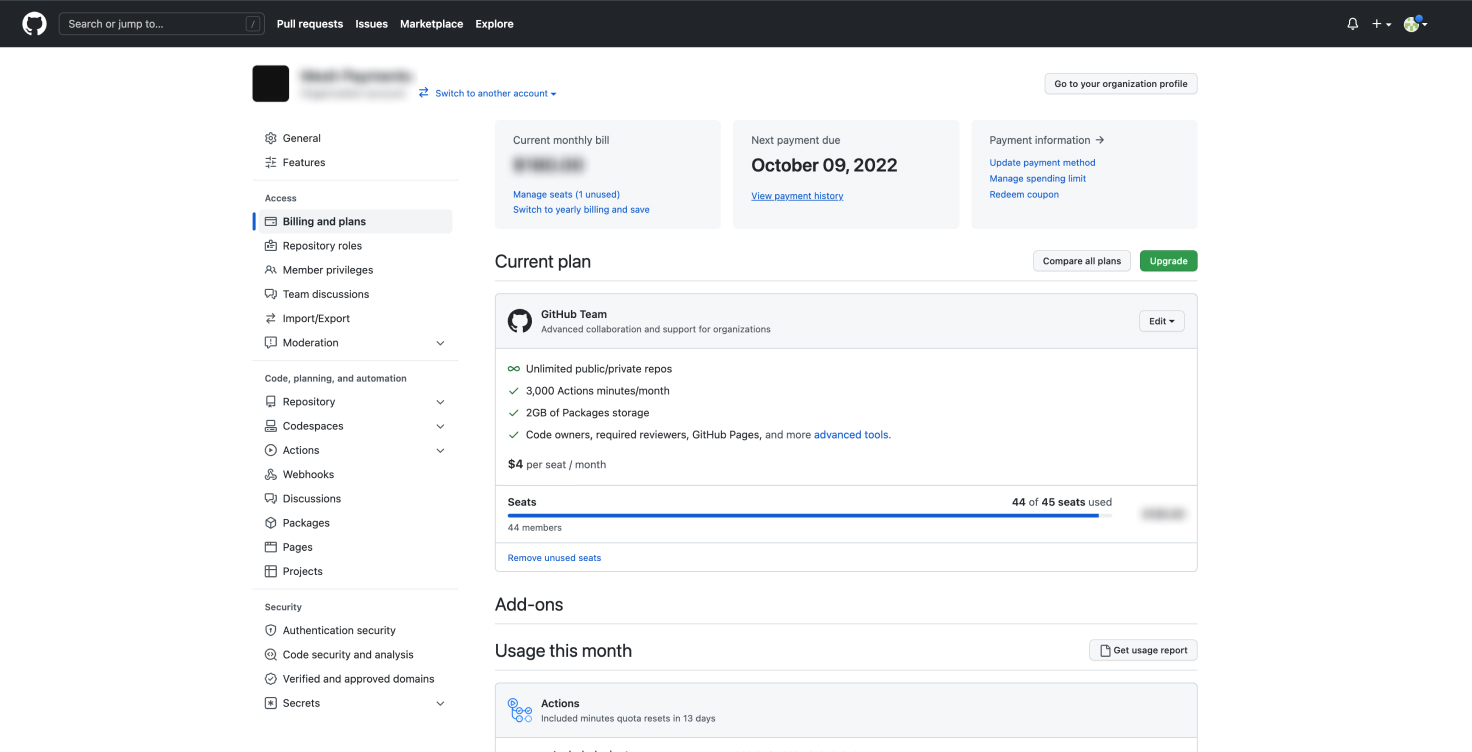Viewport: 1472px width, 752px height.
Task: Click the Team discussions comment icon
Action: click(x=271, y=295)
